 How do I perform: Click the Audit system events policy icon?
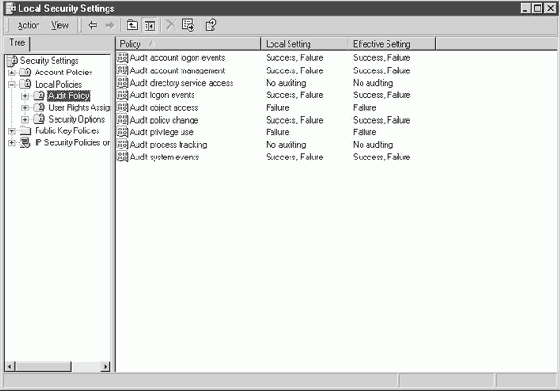click(x=122, y=157)
